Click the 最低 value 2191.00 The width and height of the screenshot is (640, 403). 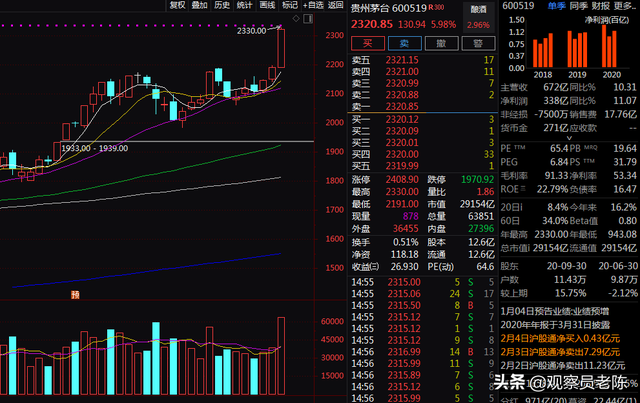402,204
